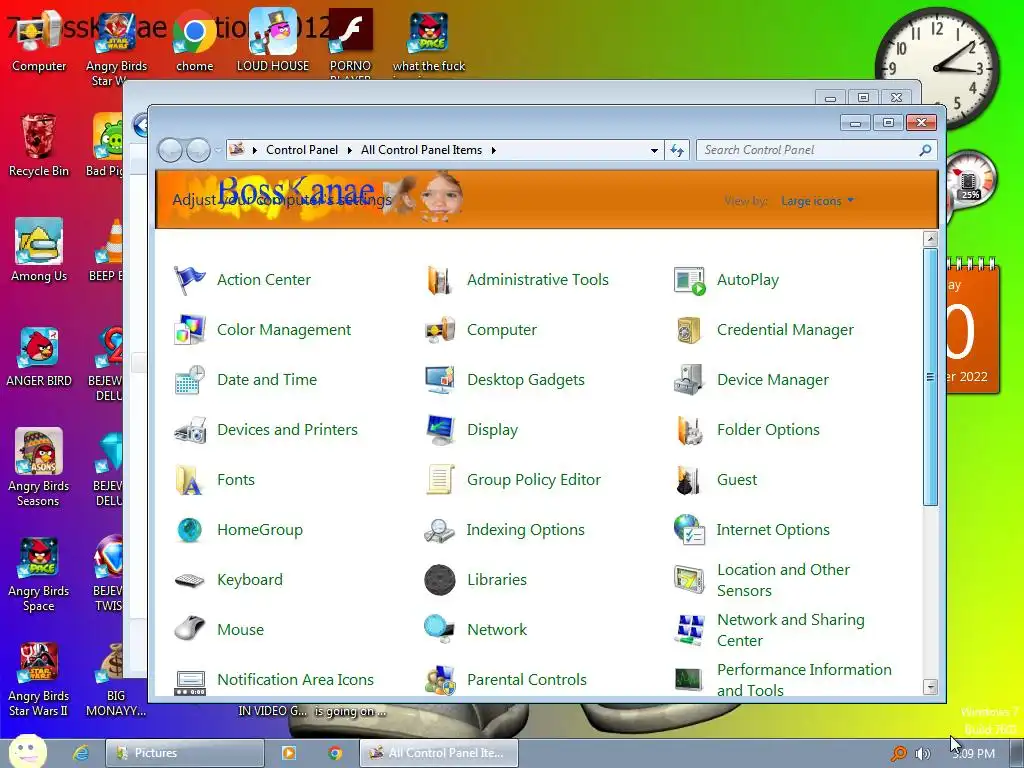Click the scrollbar up arrow in Control Panel

(x=931, y=239)
